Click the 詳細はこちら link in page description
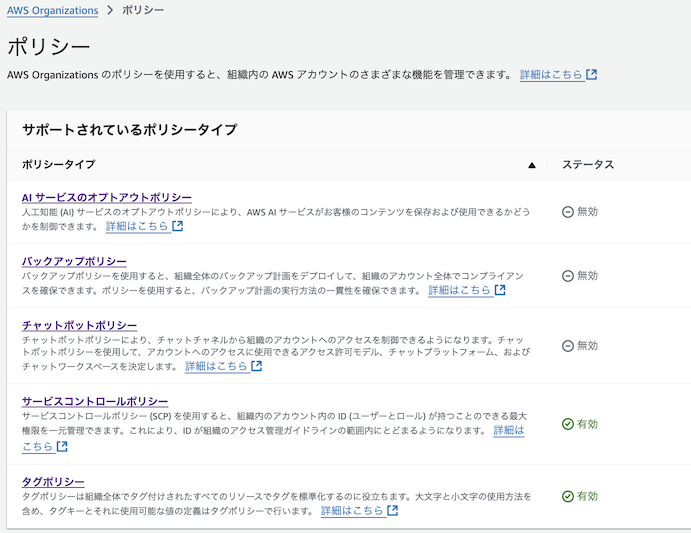 point(551,75)
